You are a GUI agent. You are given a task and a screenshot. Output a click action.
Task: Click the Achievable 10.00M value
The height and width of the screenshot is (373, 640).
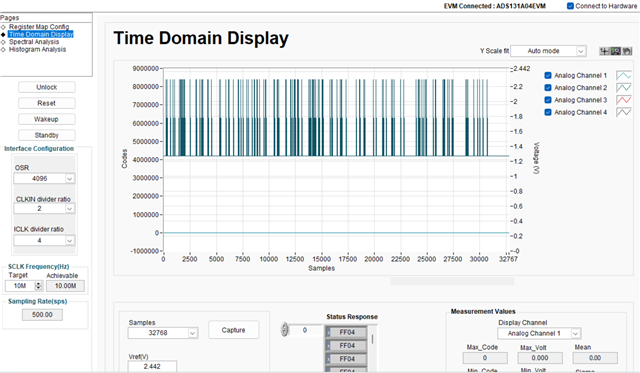pos(65,286)
